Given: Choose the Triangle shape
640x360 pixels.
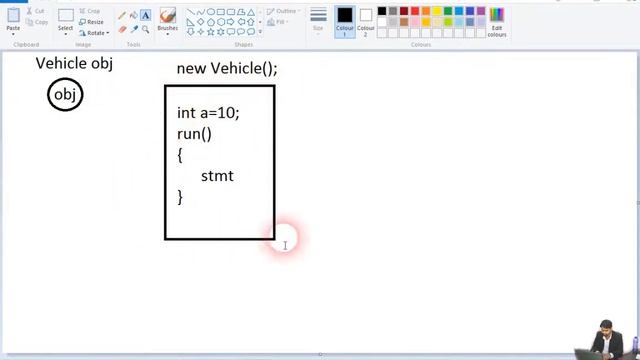Looking at the screenshot, I should pos(251,12).
